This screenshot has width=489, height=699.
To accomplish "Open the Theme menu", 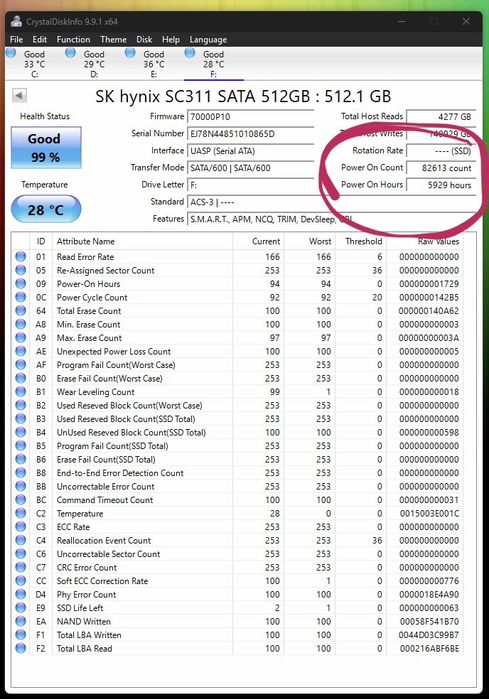I will tap(113, 39).
